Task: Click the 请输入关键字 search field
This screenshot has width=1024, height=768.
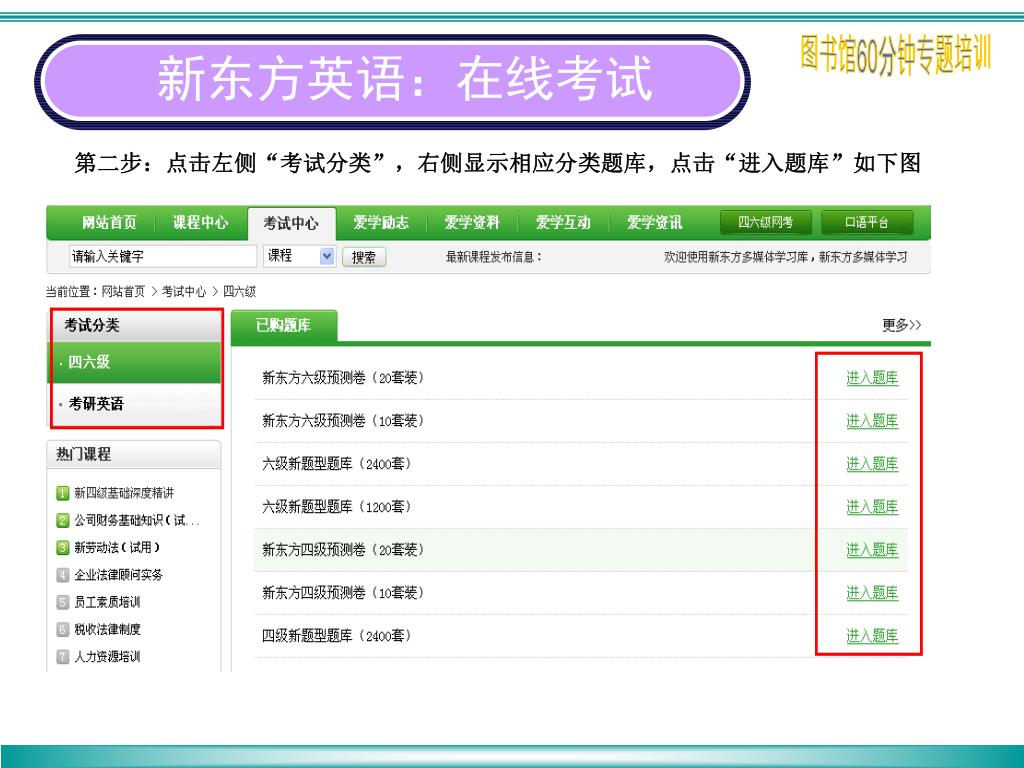Action: (163, 256)
